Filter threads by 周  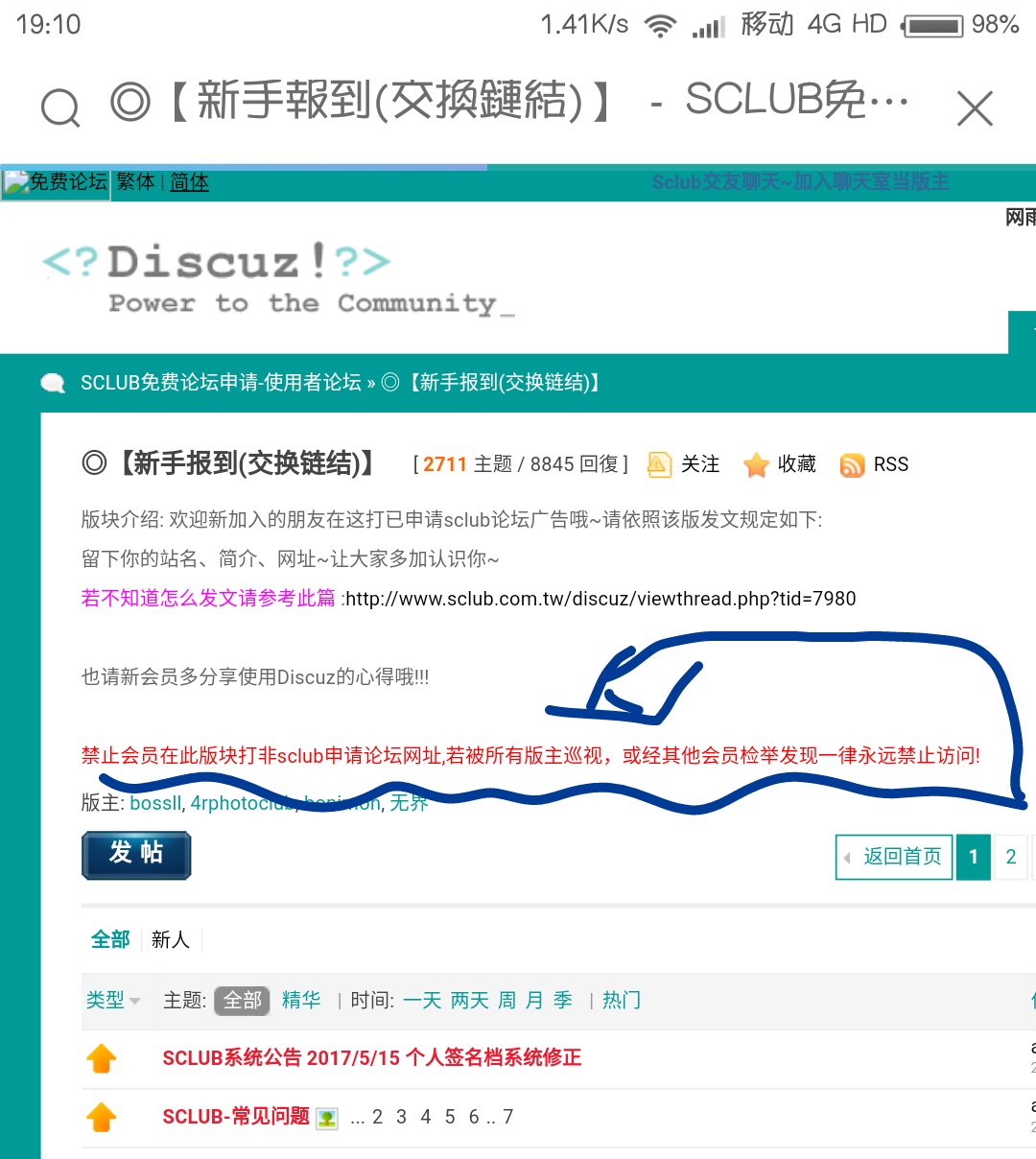point(506,1001)
